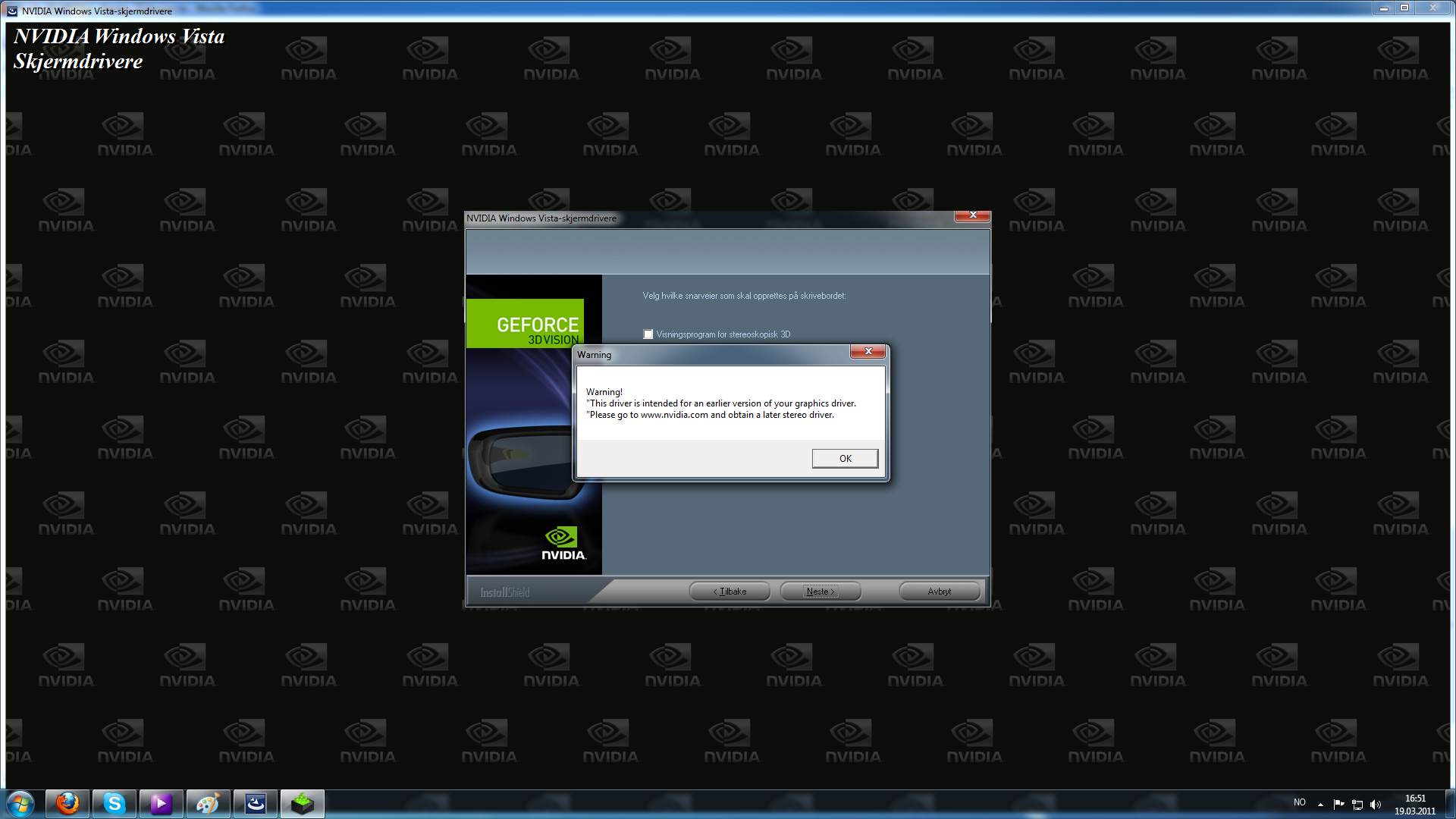This screenshot has height=819, width=1456.
Task: Click the www.nvidia.com warning text line
Action: tap(711, 415)
